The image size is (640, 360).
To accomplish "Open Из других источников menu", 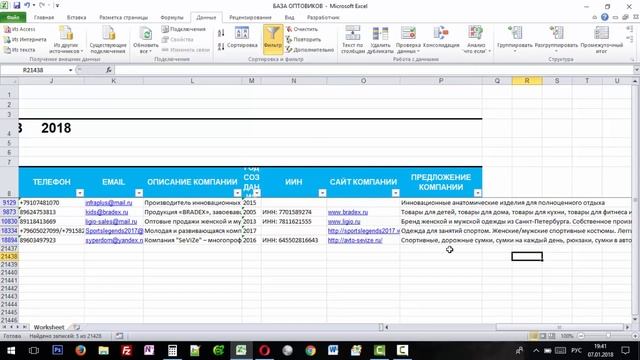I will (66, 39).
